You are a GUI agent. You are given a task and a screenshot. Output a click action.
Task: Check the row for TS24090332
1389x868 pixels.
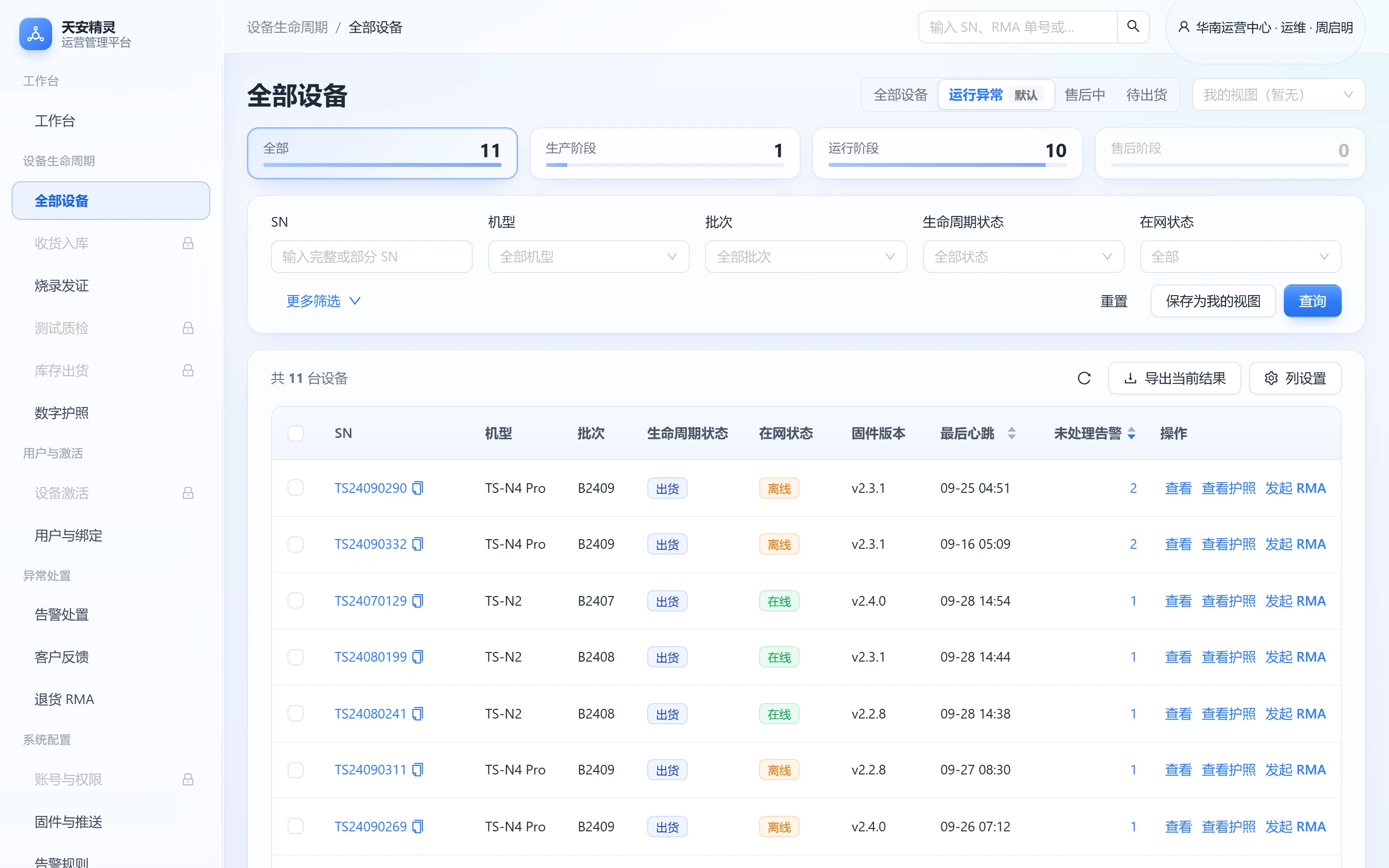pyautogui.click(x=296, y=543)
